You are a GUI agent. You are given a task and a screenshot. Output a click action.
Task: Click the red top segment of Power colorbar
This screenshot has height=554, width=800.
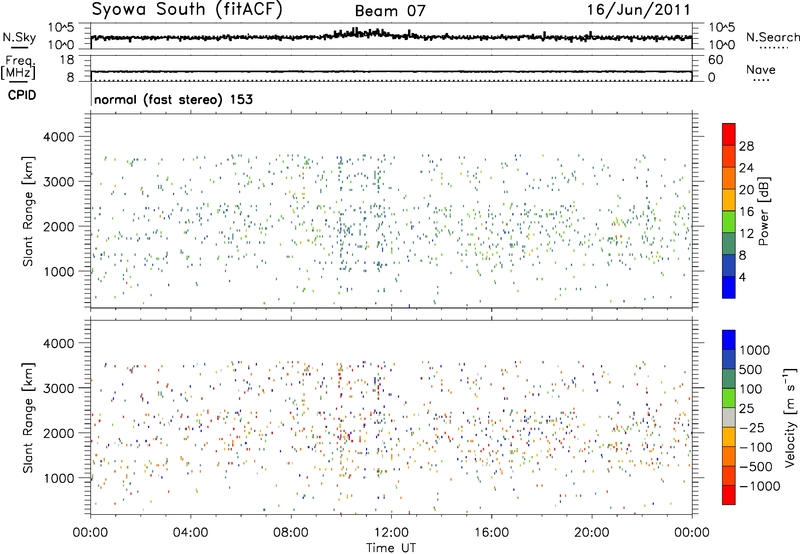(x=729, y=134)
